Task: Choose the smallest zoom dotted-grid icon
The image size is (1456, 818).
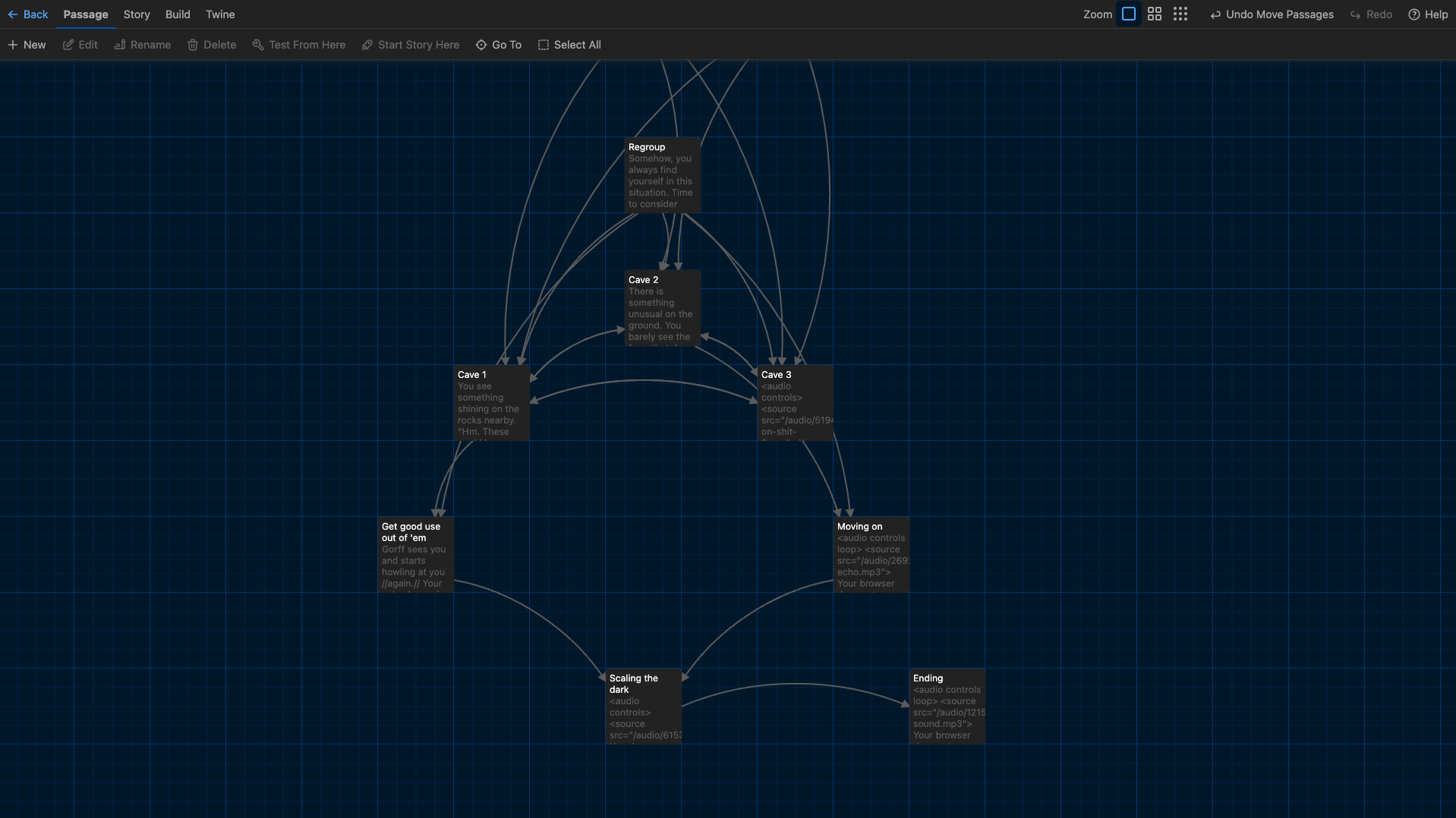Action: [1180, 14]
